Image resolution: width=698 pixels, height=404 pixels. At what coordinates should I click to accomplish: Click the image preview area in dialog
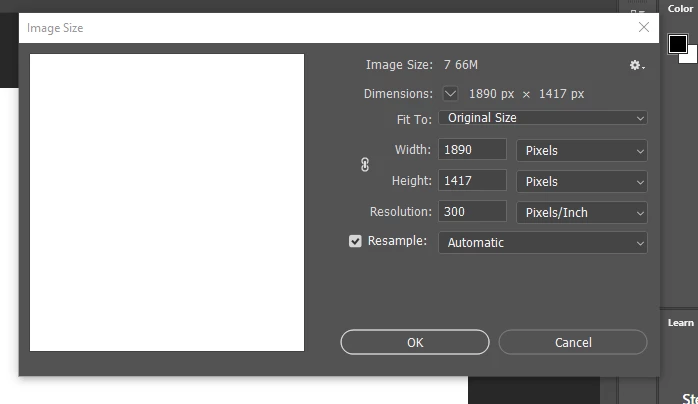(167, 202)
